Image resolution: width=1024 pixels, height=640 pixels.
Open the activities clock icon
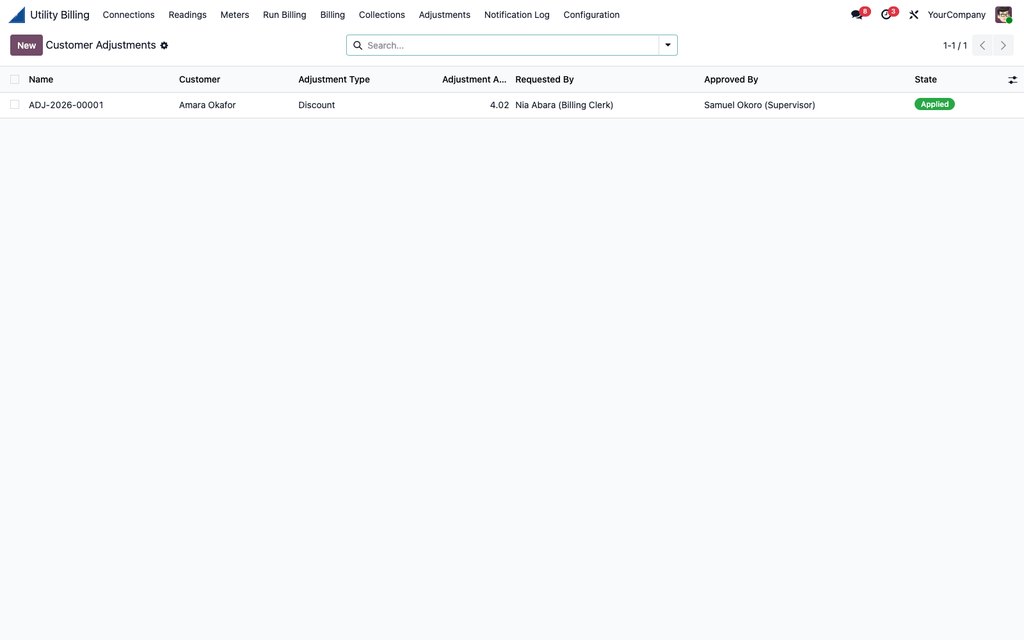[886, 14]
